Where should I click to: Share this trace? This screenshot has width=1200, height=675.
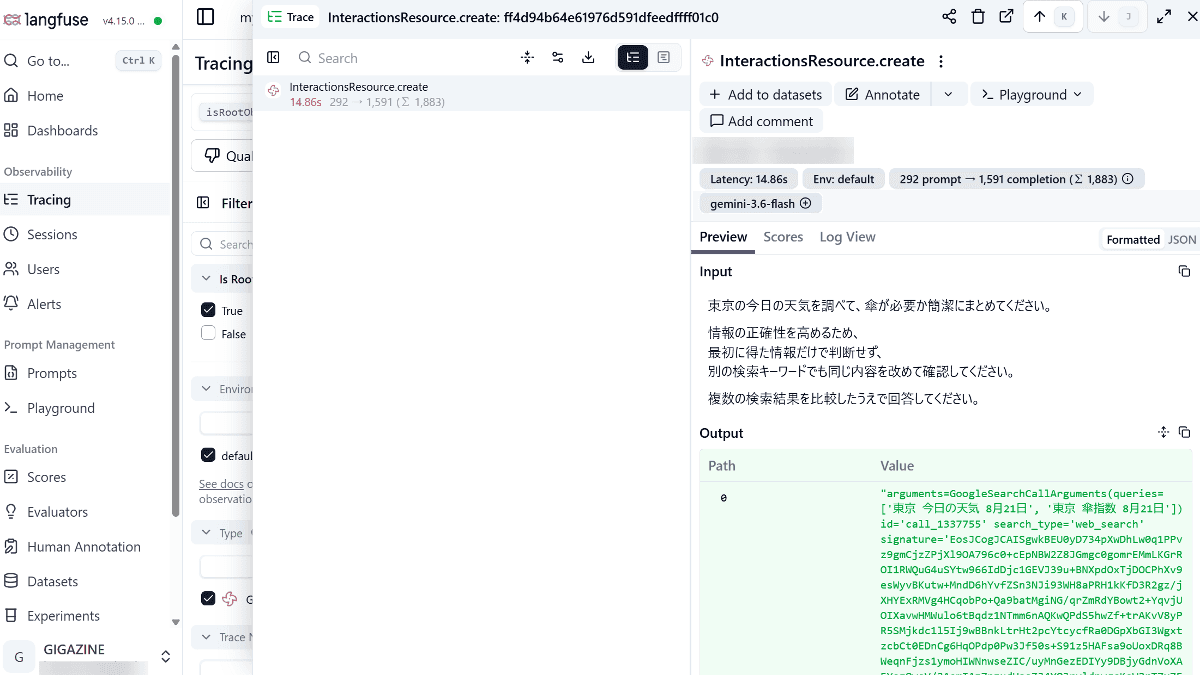tap(949, 17)
